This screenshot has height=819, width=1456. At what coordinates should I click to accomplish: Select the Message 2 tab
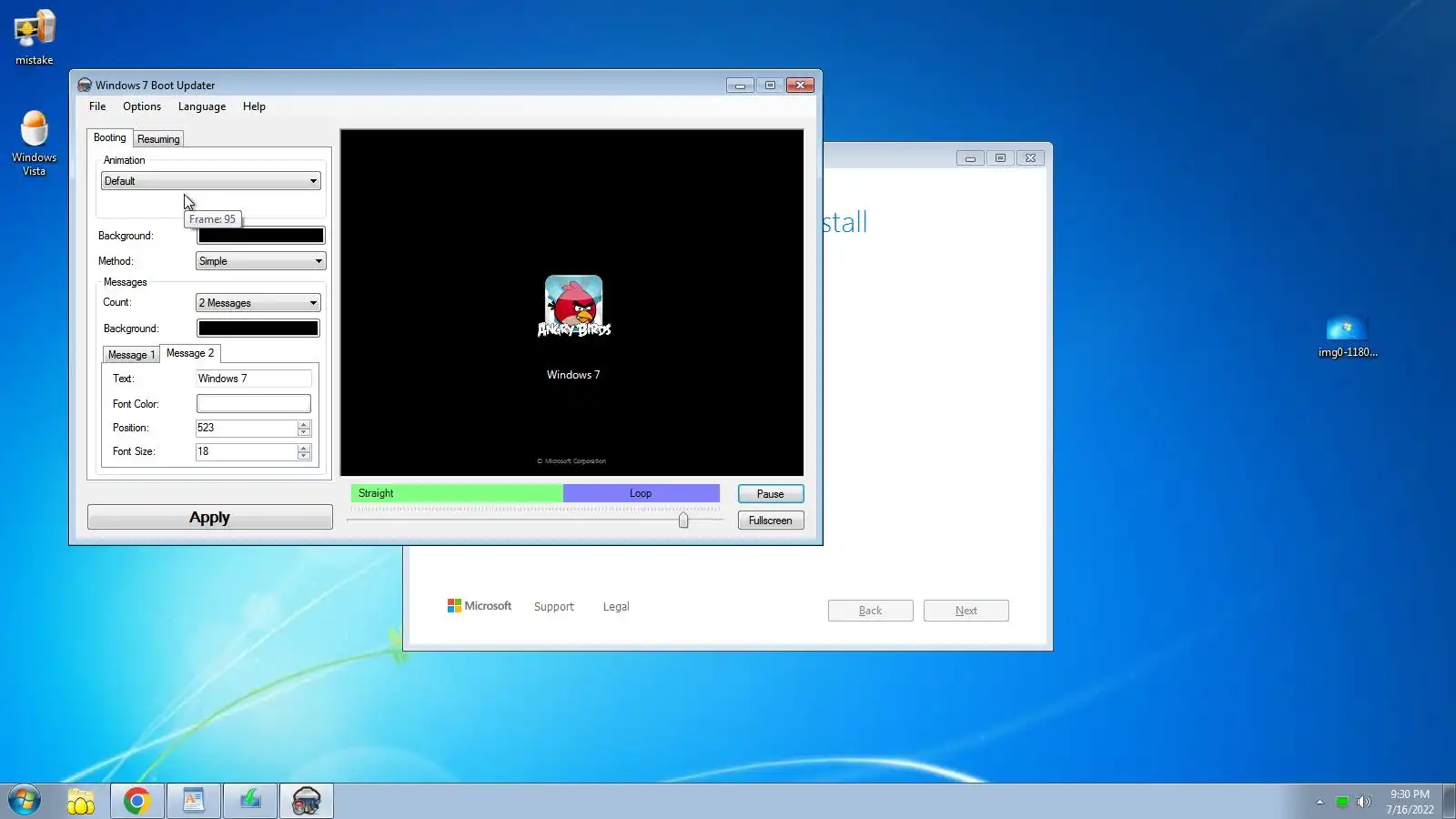[x=190, y=353]
